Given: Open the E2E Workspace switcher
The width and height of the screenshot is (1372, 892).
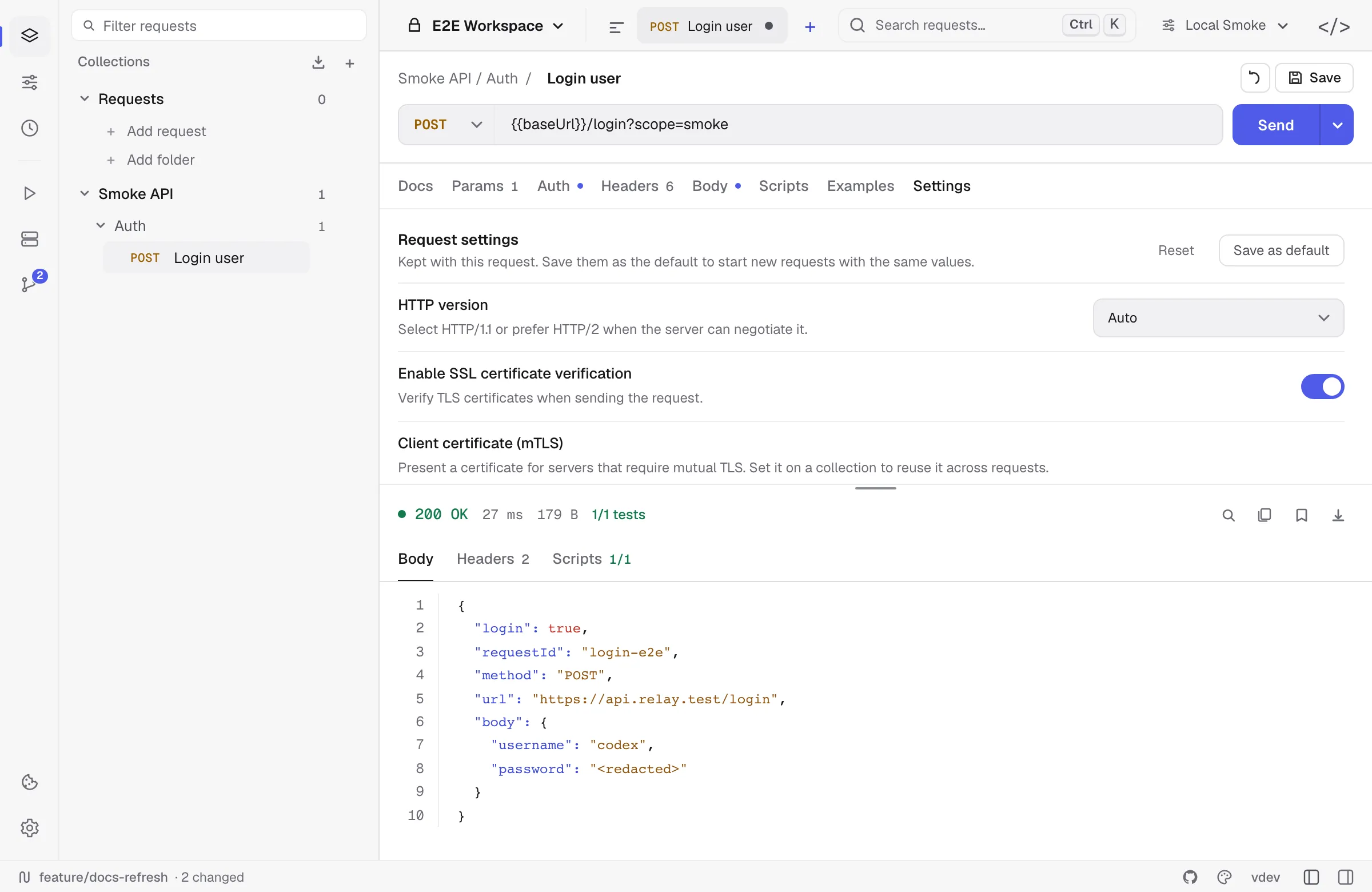Looking at the screenshot, I should 486,26.
